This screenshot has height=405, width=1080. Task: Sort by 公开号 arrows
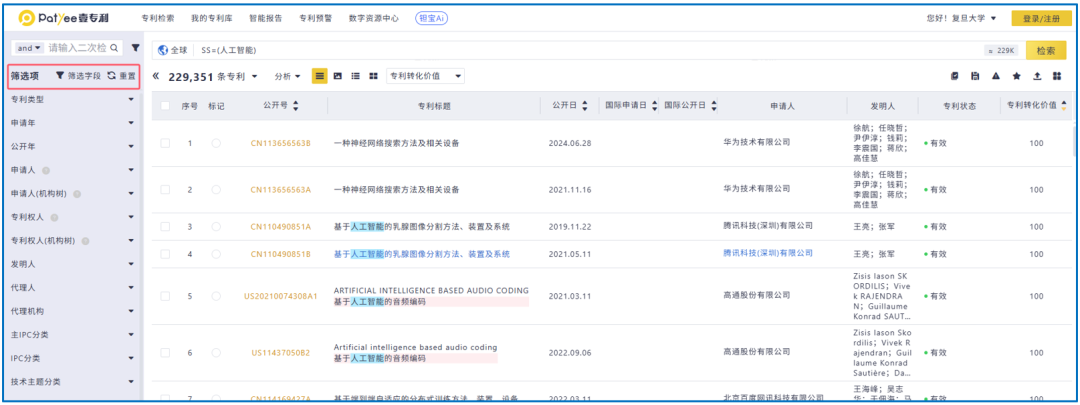[296, 106]
